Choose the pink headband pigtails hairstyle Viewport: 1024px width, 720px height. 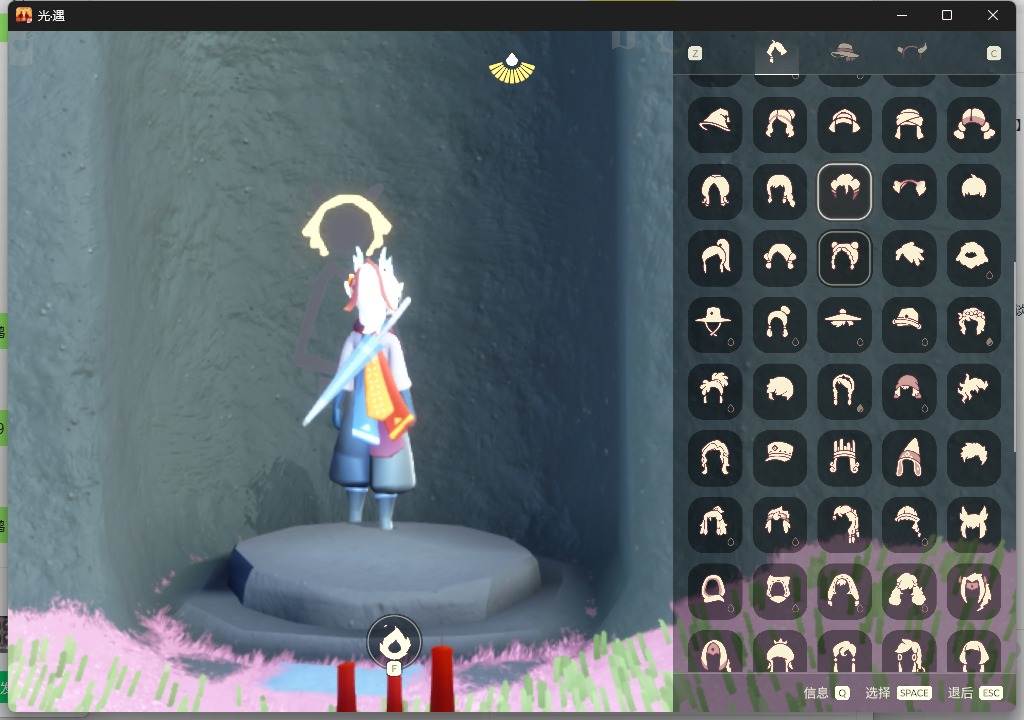pos(908,191)
